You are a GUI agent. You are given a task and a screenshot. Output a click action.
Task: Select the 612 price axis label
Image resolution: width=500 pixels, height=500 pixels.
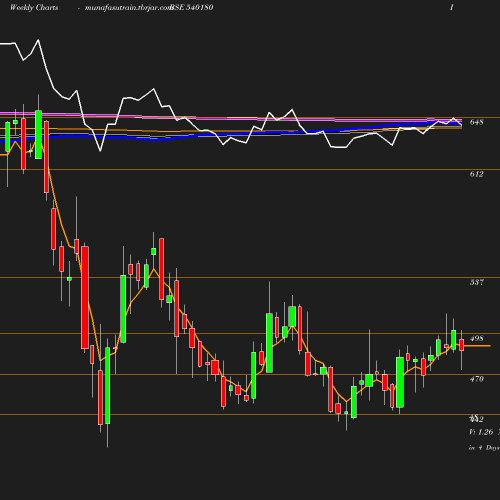pyautogui.click(x=476, y=174)
